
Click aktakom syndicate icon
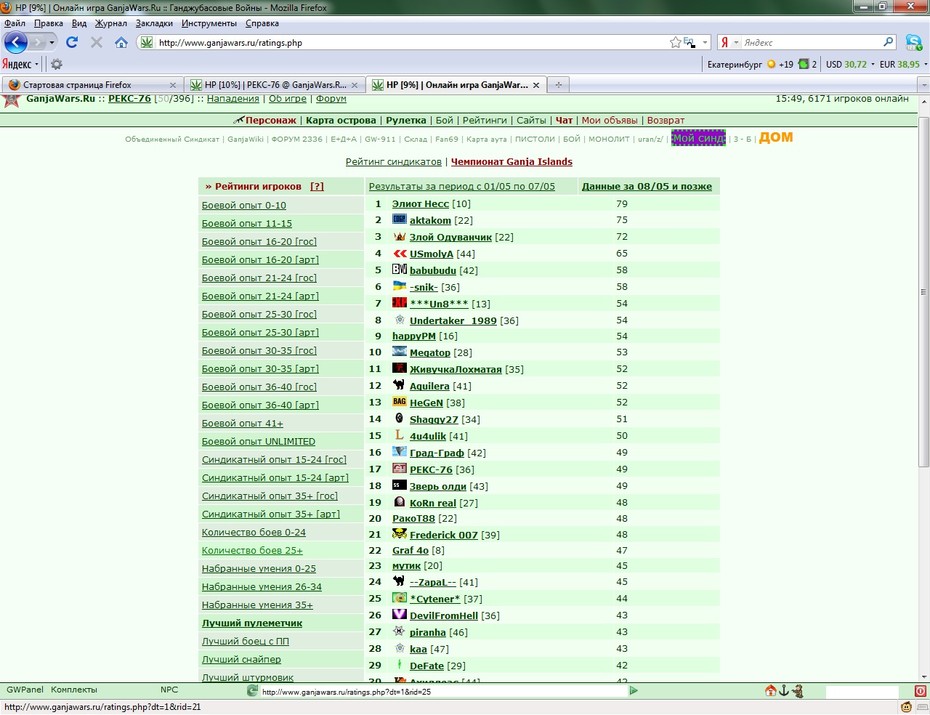399,219
